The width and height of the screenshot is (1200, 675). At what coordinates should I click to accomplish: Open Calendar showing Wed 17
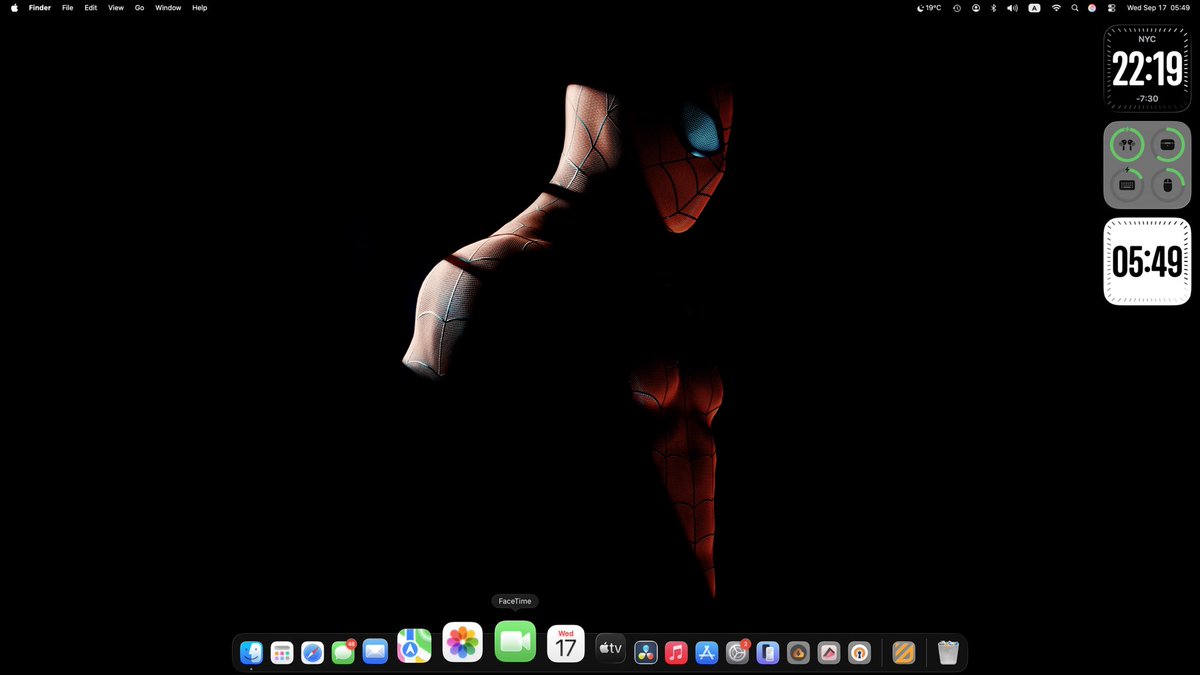566,644
